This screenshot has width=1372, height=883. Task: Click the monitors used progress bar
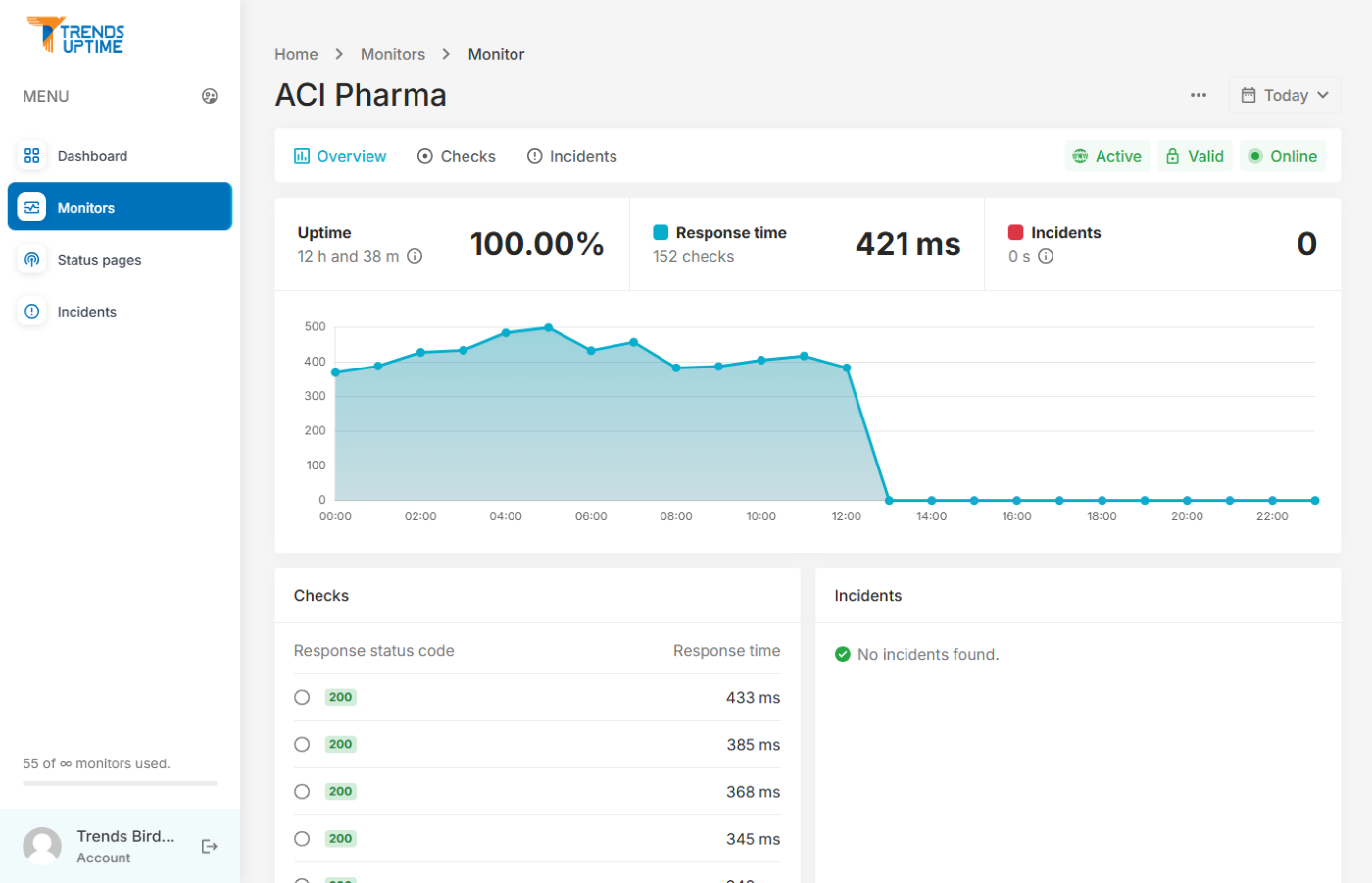point(119,783)
